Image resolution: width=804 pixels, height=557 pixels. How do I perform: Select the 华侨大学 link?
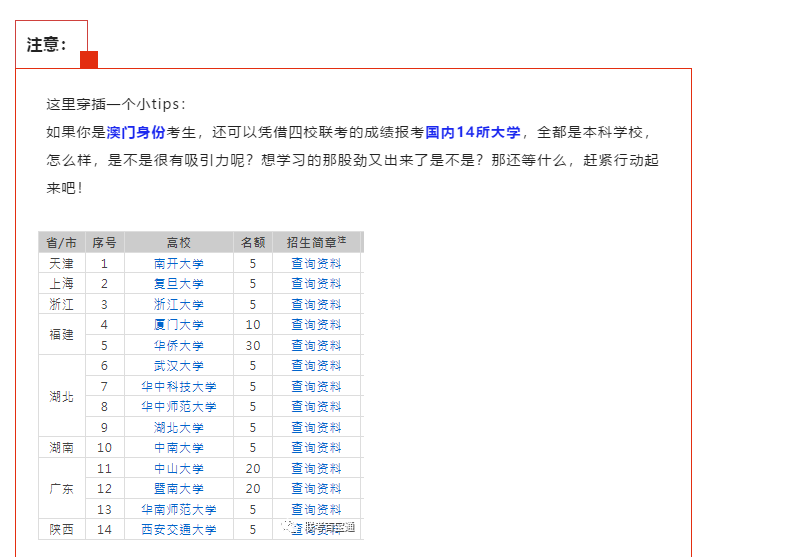click(179, 346)
